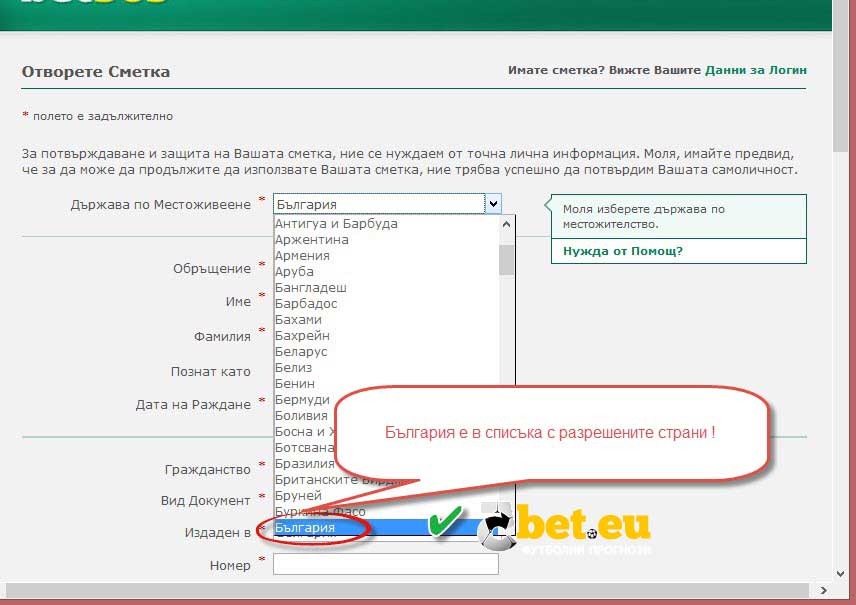Open the country of residence dropdown arrow

point(493,204)
